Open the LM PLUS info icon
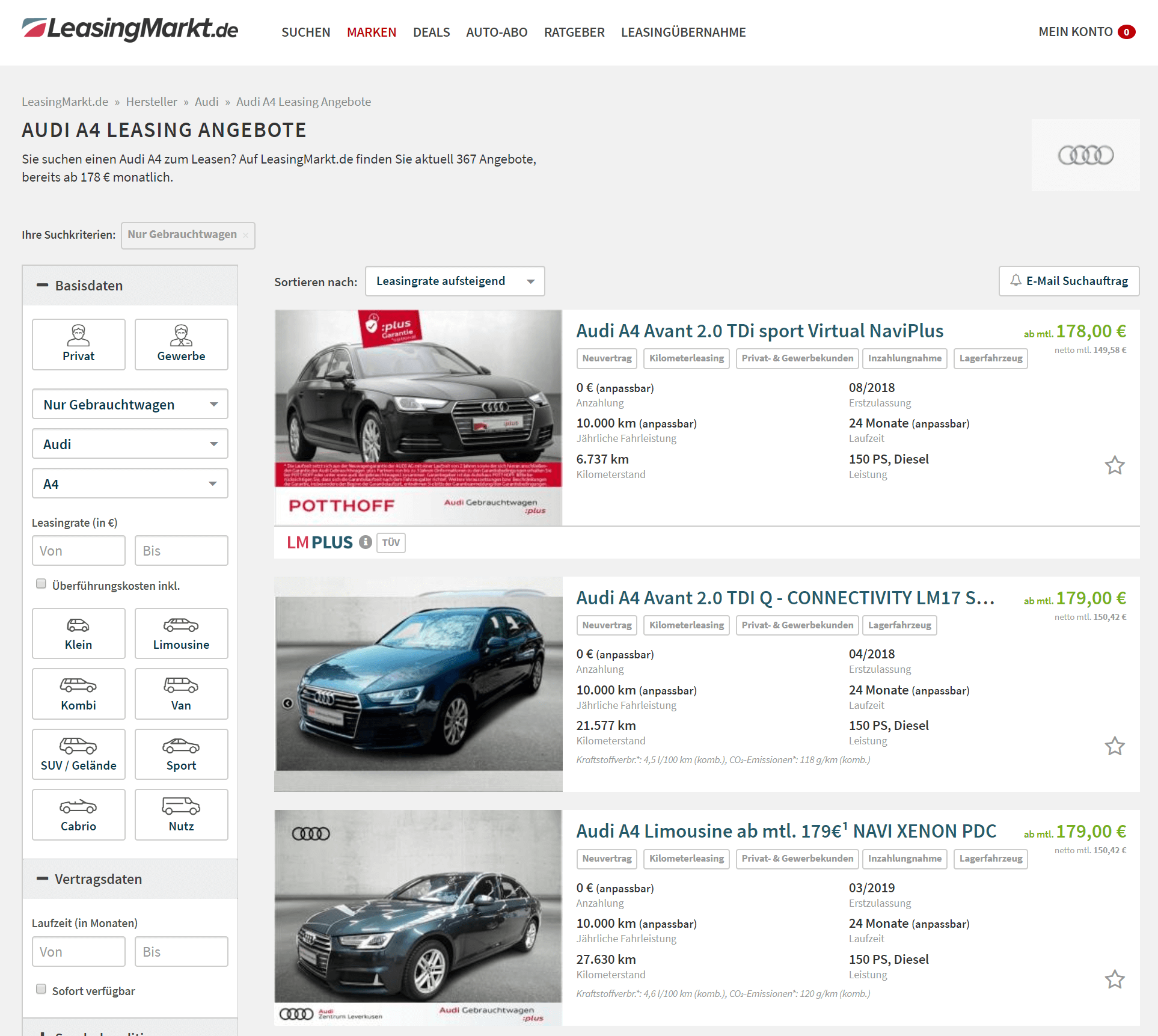Screen dimensions: 1158x1036 coord(365,542)
